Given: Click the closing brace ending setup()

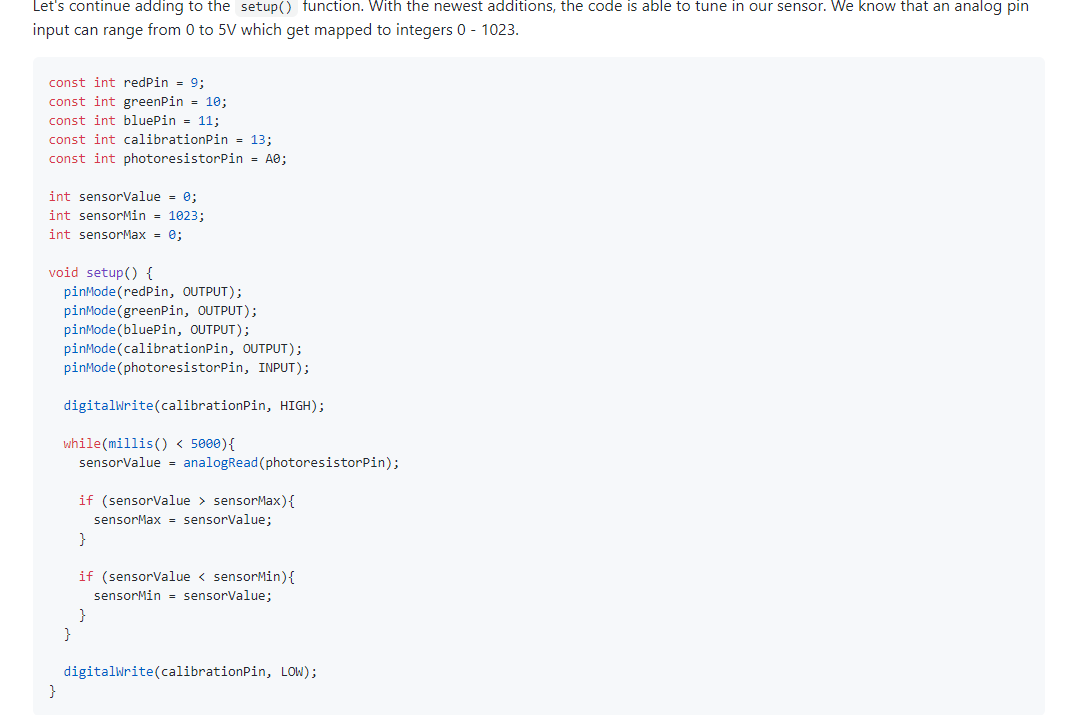Looking at the screenshot, I should click(52, 690).
